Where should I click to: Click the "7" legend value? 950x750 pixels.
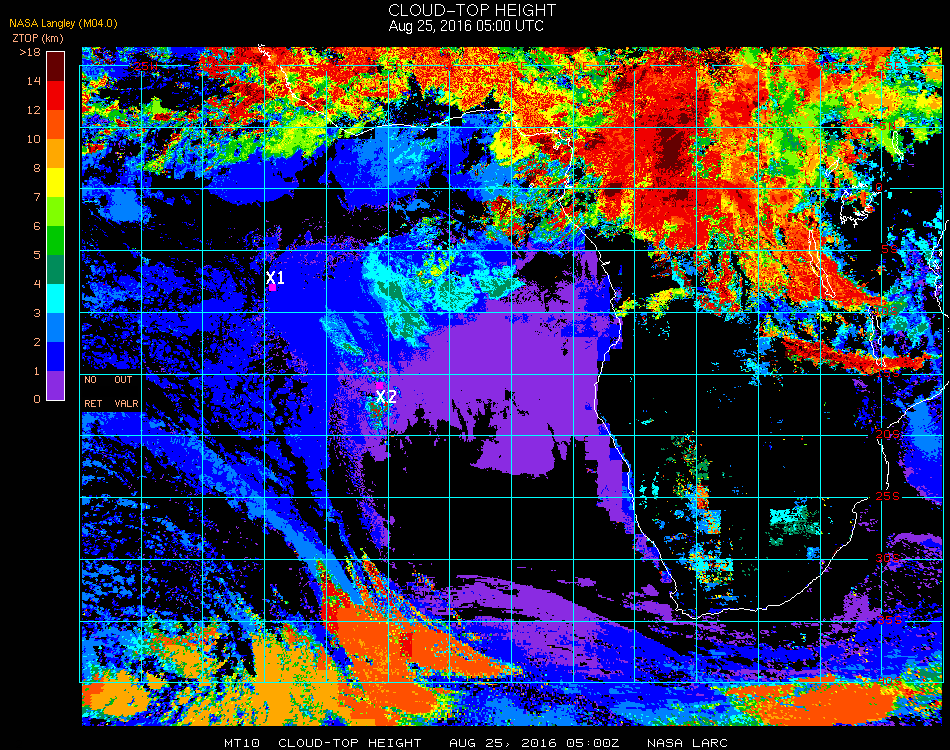(x=37, y=197)
